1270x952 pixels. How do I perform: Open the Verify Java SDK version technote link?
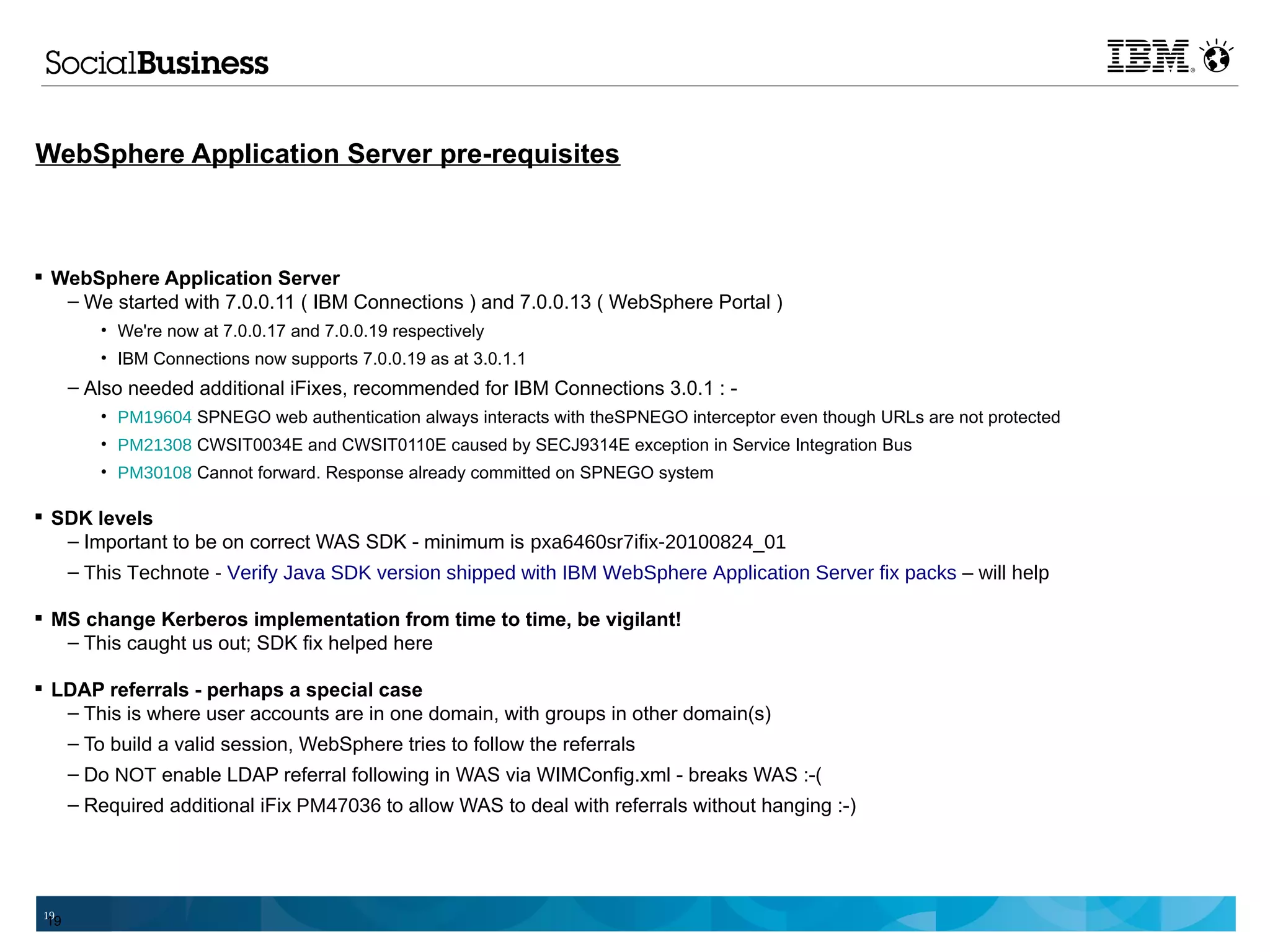click(x=592, y=573)
